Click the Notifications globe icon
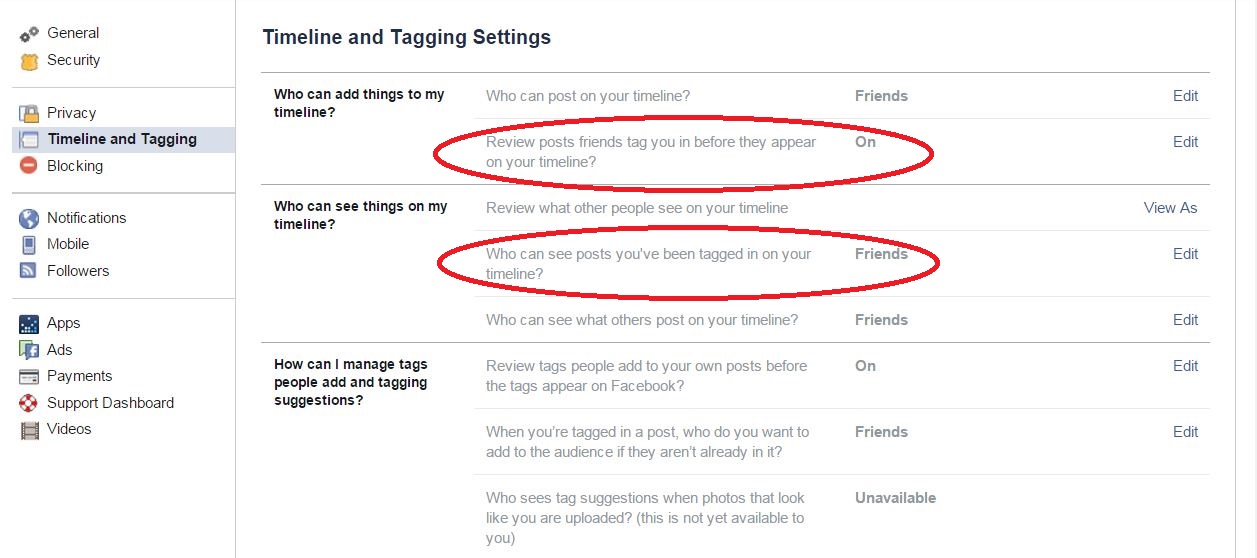Viewport: 1257px width, 558px height. pos(29,218)
